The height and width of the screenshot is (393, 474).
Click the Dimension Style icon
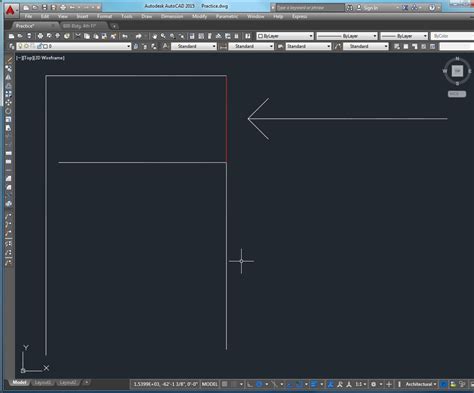(x=223, y=46)
